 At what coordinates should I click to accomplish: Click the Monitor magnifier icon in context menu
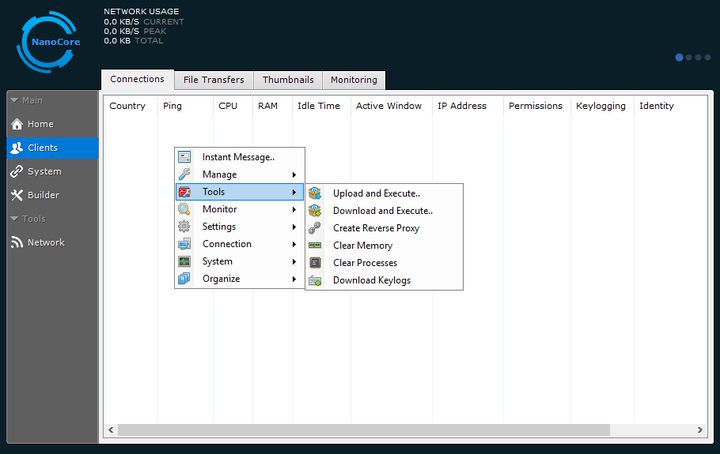tap(184, 209)
